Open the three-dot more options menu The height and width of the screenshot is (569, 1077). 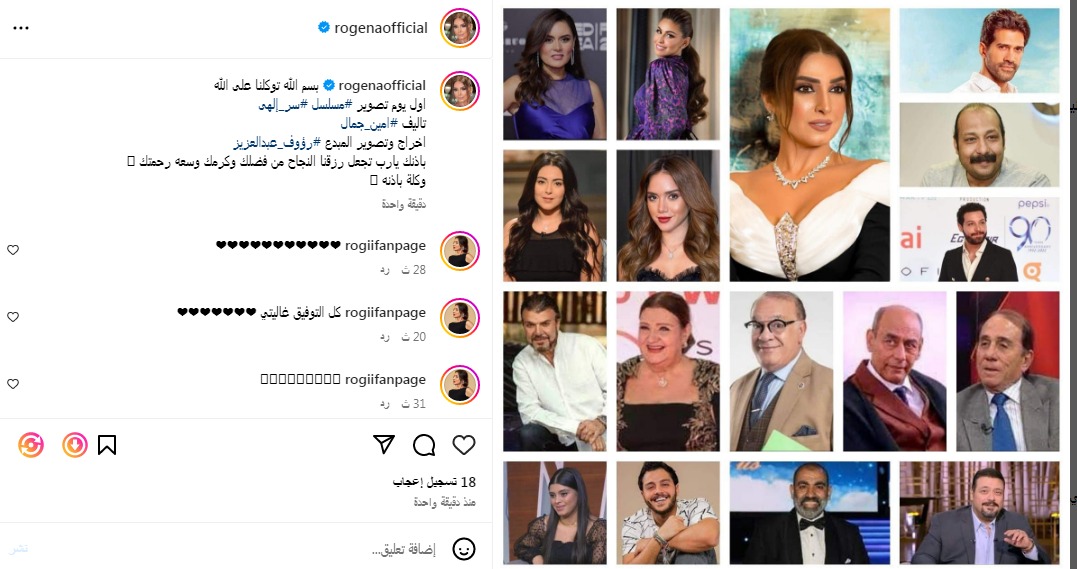pyautogui.click(x=21, y=28)
